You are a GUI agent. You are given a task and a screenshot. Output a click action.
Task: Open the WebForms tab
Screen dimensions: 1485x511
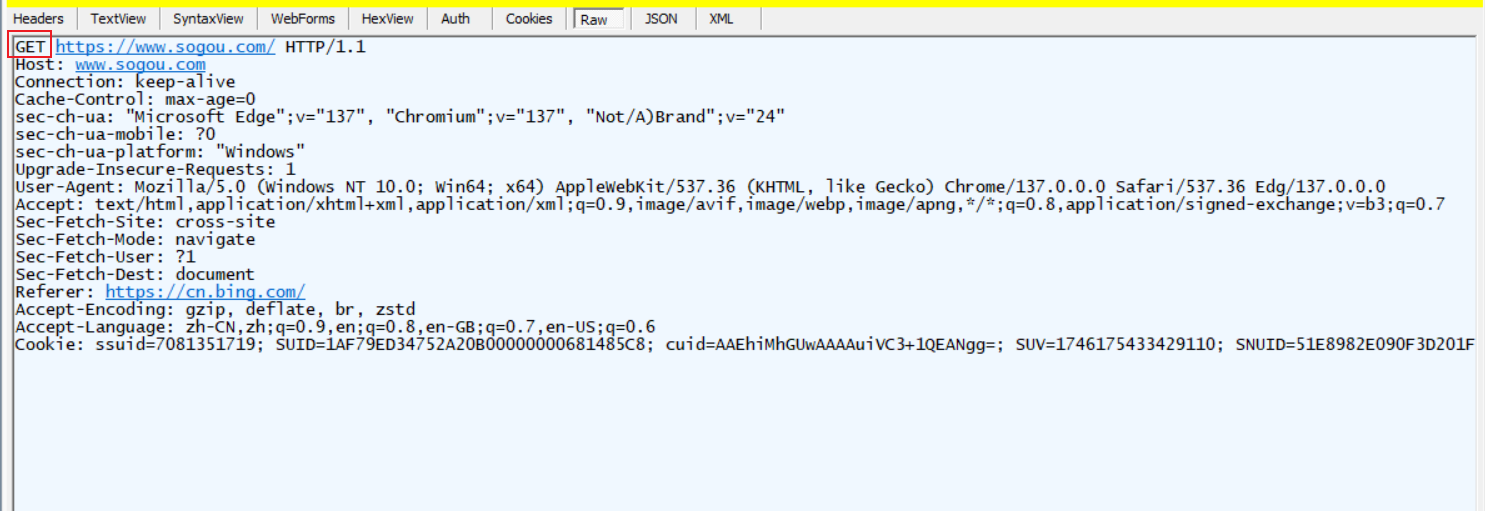tap(302, 19)
